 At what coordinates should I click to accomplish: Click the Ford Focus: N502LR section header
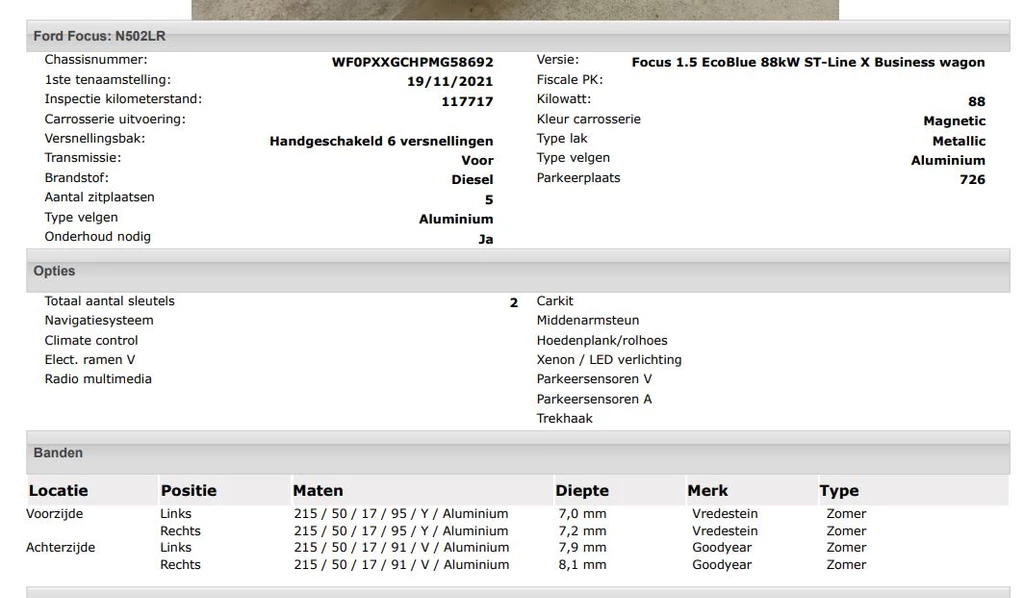click(518, 36)
